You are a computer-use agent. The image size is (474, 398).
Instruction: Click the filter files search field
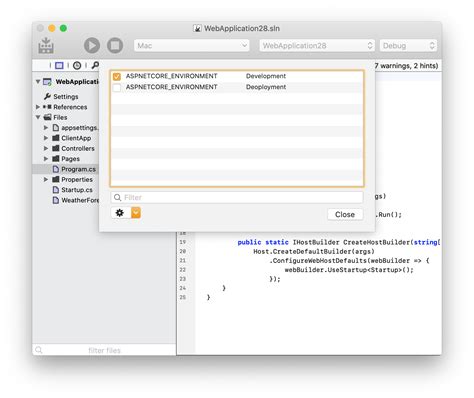point(104,350)
